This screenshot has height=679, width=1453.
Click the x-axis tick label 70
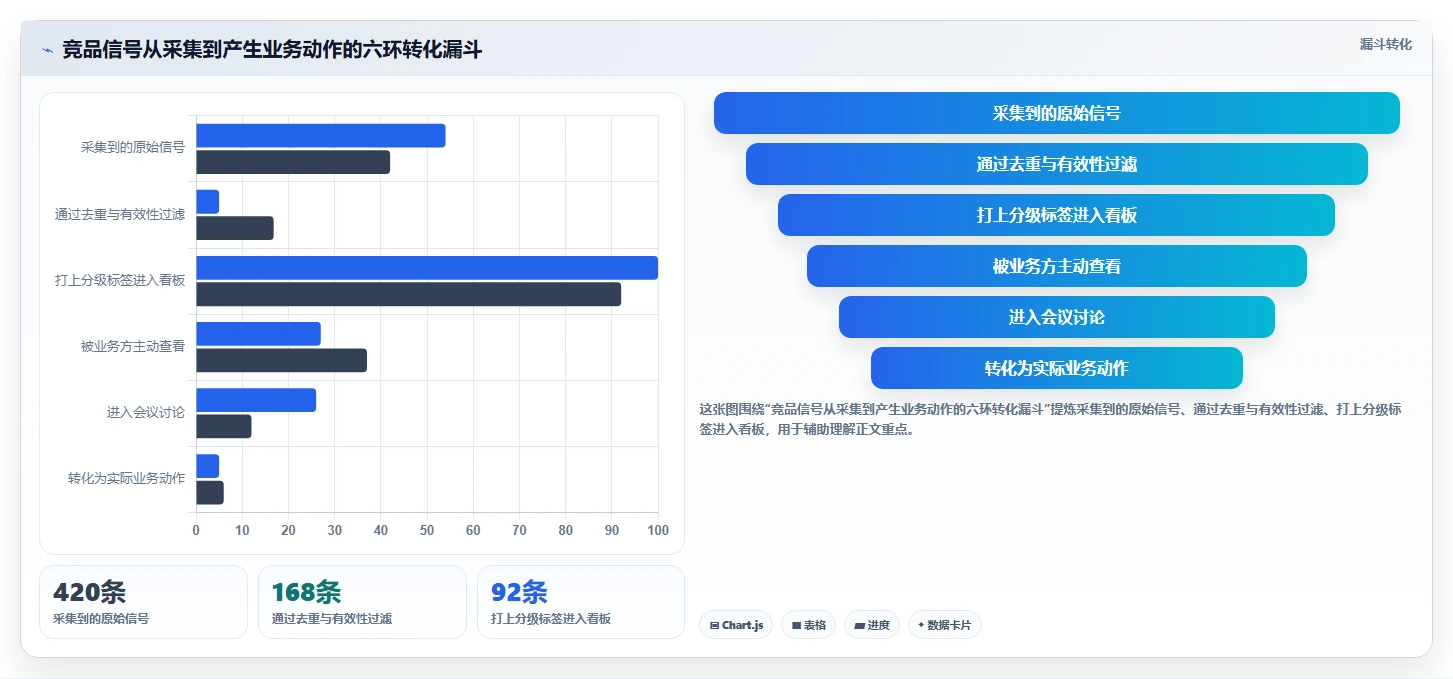coord(519,530)
